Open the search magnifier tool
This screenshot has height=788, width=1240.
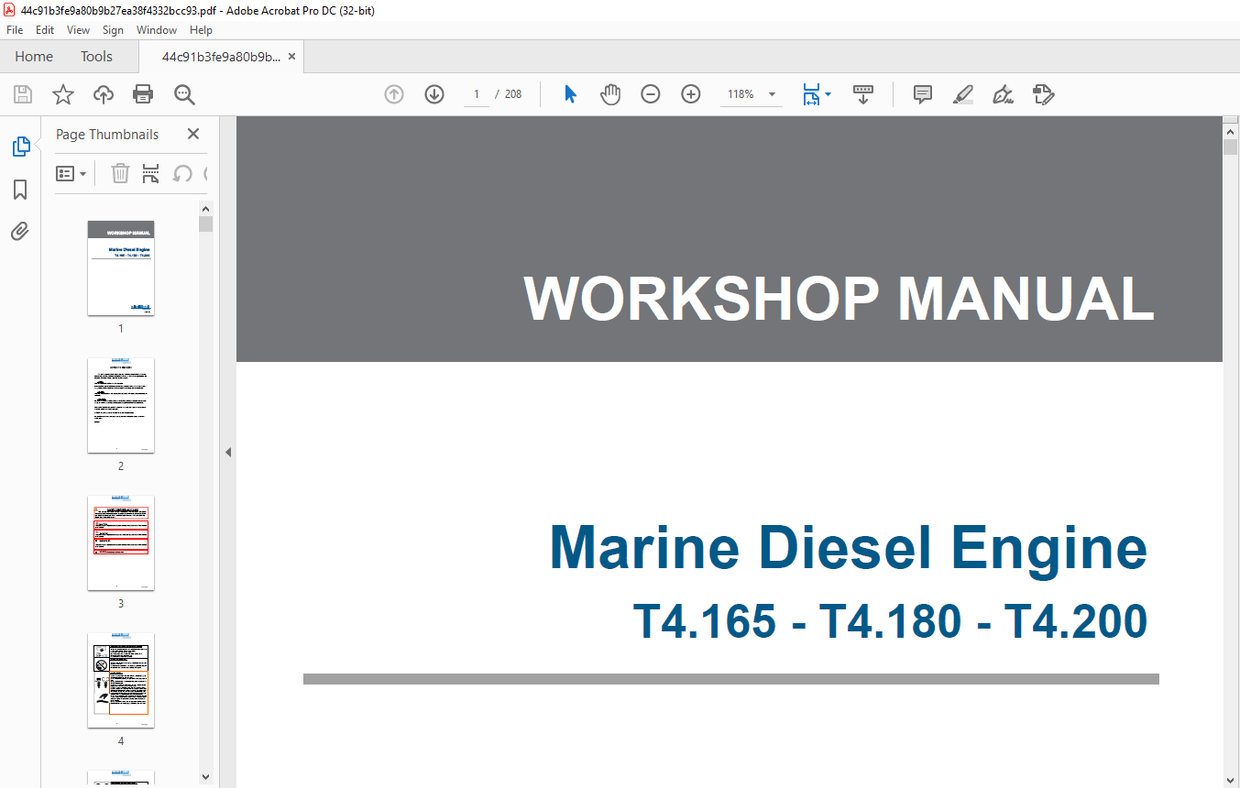[184, 93]
